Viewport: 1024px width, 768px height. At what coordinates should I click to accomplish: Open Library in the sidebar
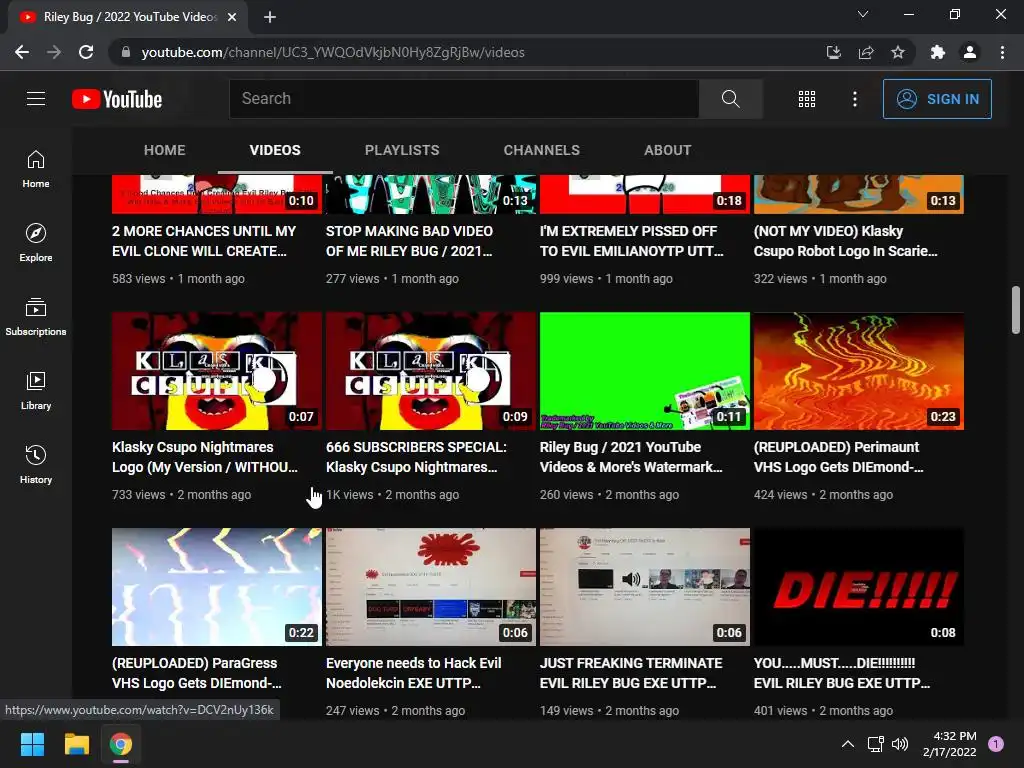coord(36,391)
